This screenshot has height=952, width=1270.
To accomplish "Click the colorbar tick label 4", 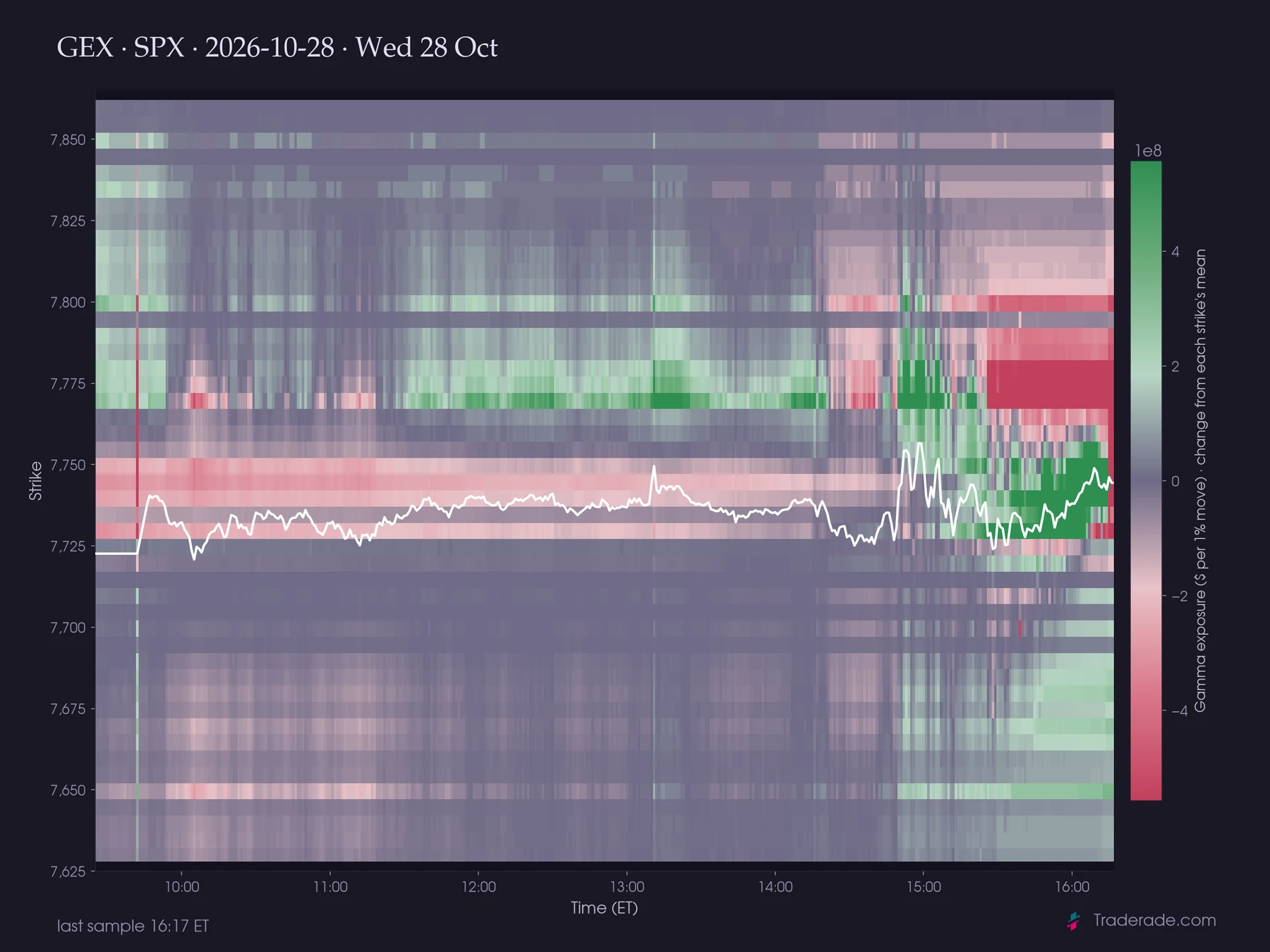I will pos(1175,252).
